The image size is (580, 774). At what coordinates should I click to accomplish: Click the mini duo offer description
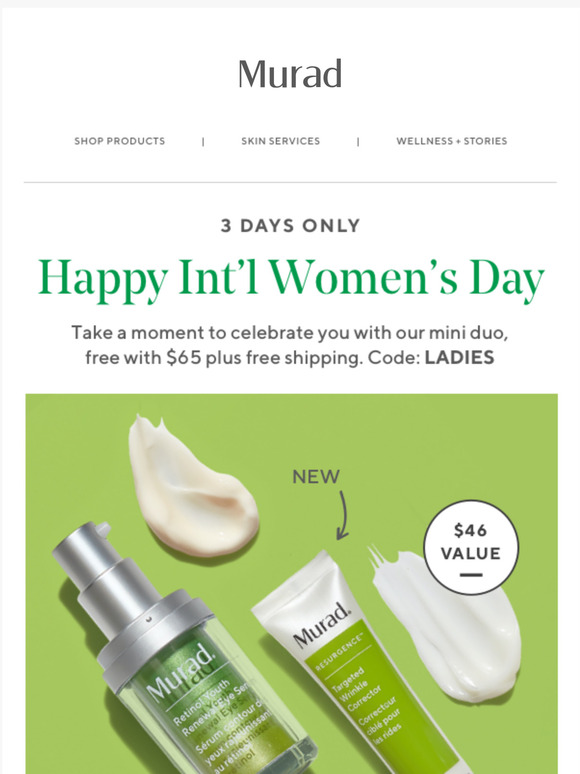click(x=290, y=345)
